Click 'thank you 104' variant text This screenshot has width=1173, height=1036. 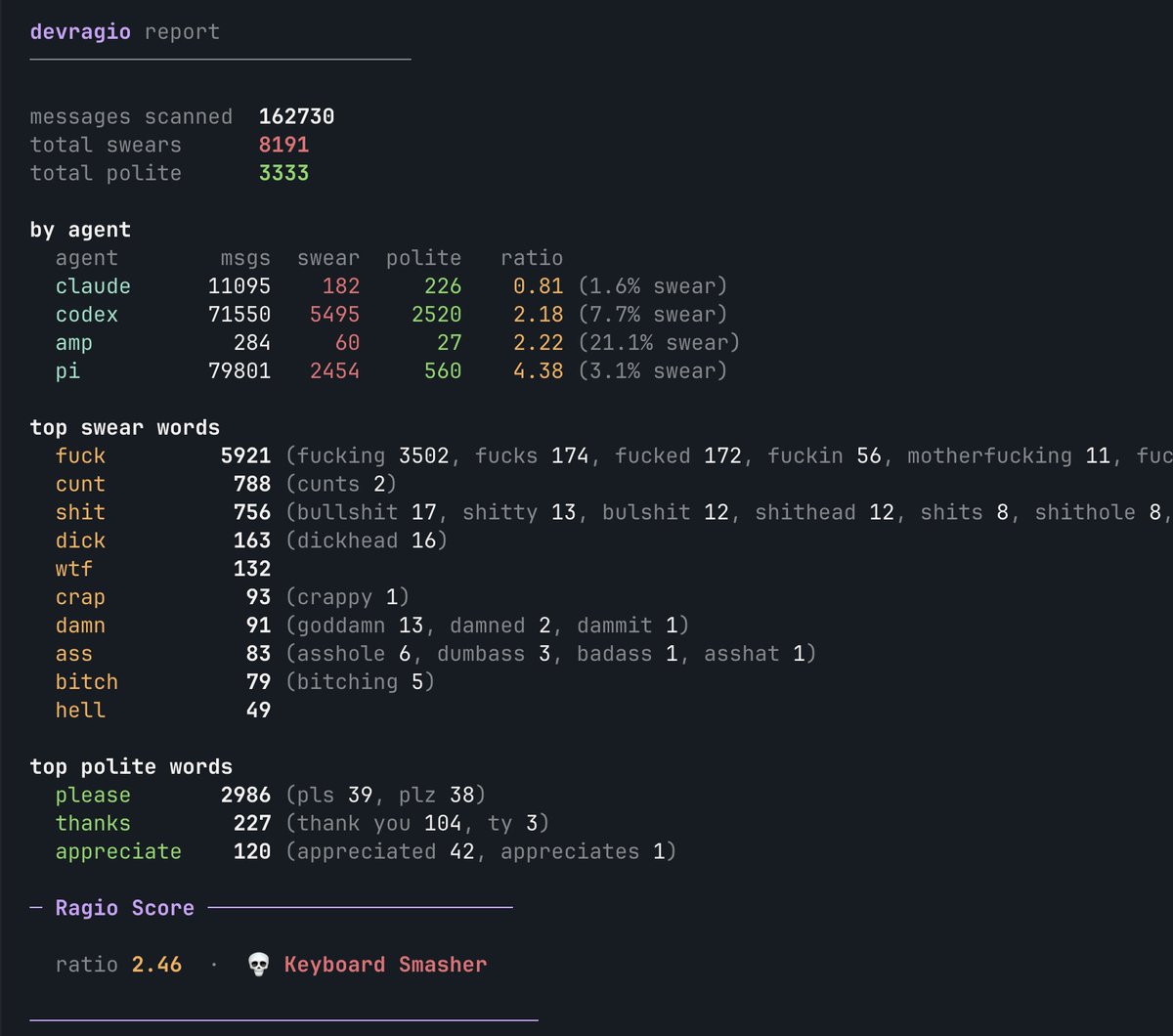coord(379,824)
